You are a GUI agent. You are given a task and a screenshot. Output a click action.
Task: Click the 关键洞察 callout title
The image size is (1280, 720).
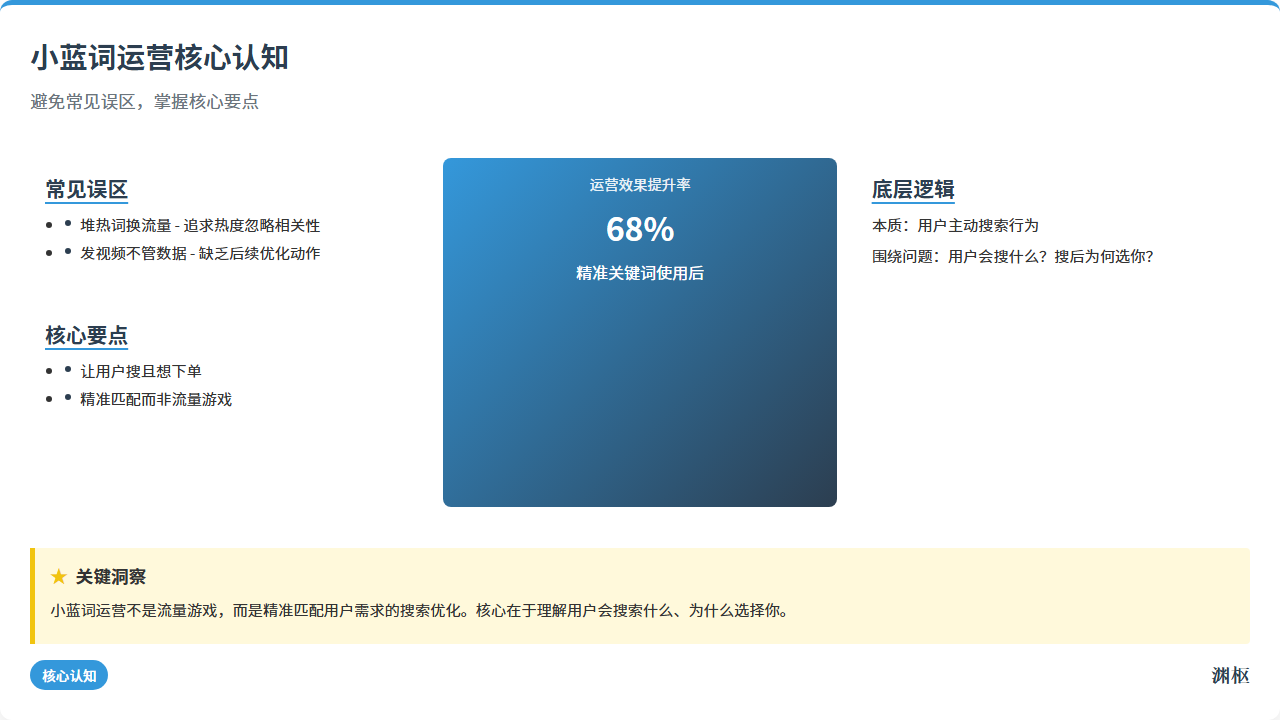[111, 577]
